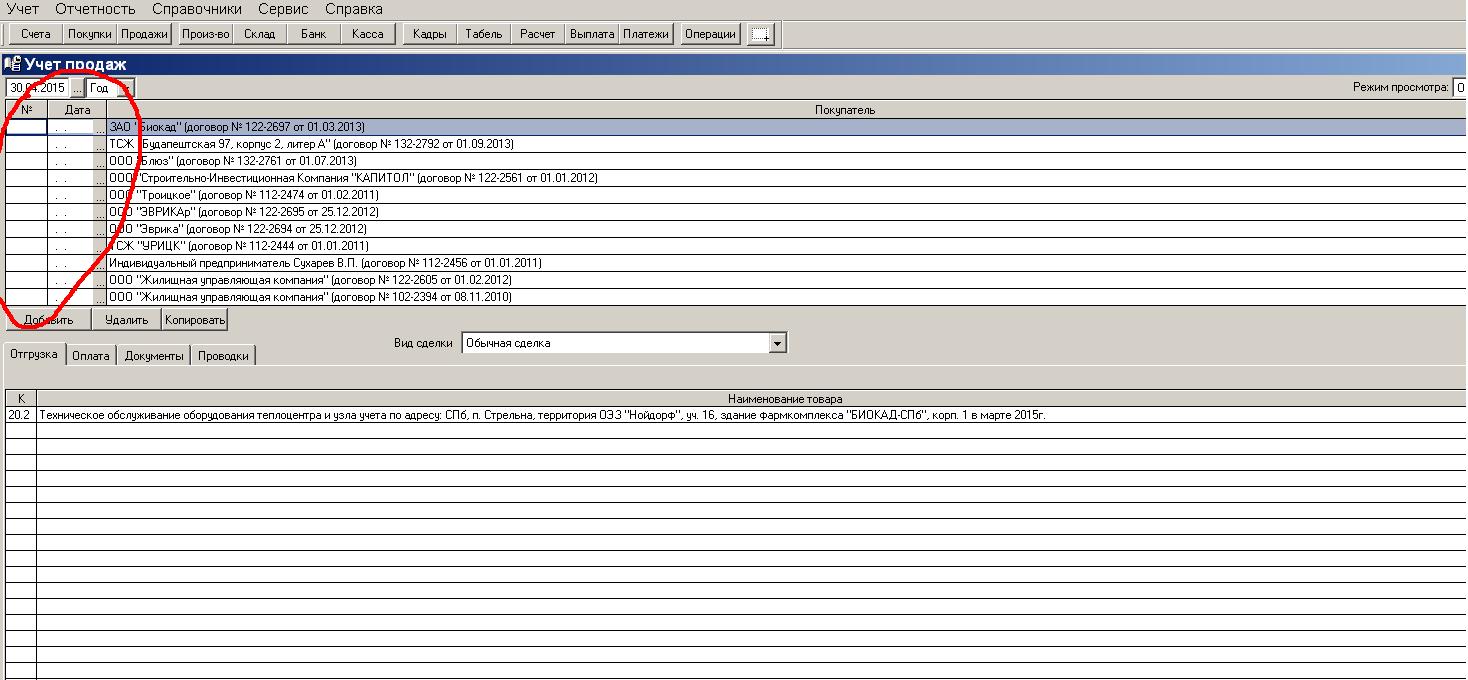The image size is (1468, 680).
Task: Open the Операции toolbar section
Action: pos(710,34)
